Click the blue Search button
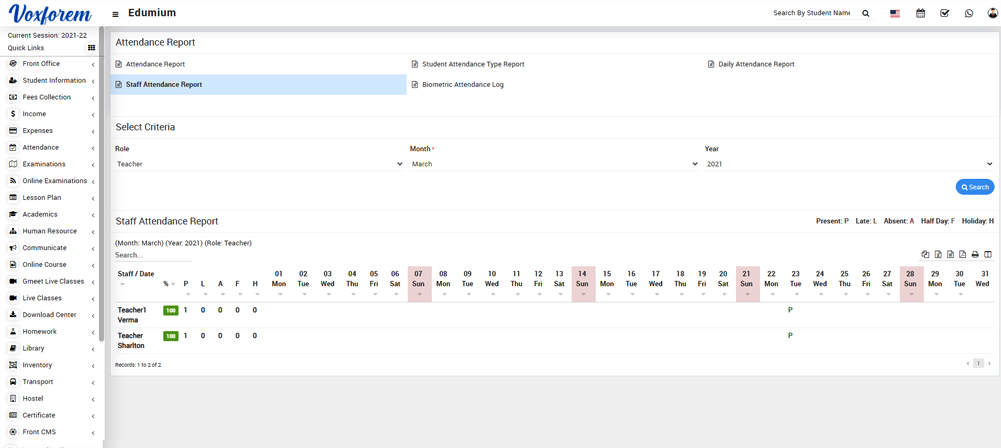Image resolution: width=1001 pixels, height=448 pixels. 974,187
